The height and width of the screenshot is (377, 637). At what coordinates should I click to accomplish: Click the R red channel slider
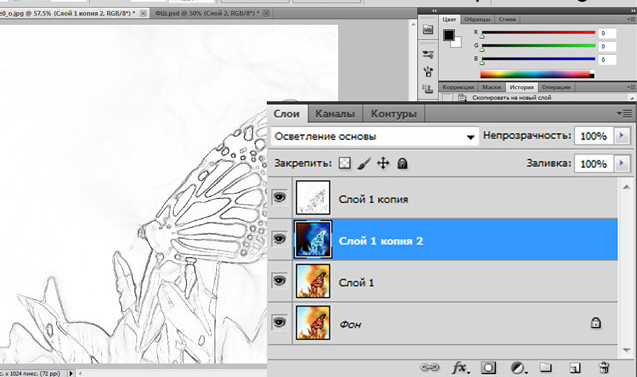[538, 32]
